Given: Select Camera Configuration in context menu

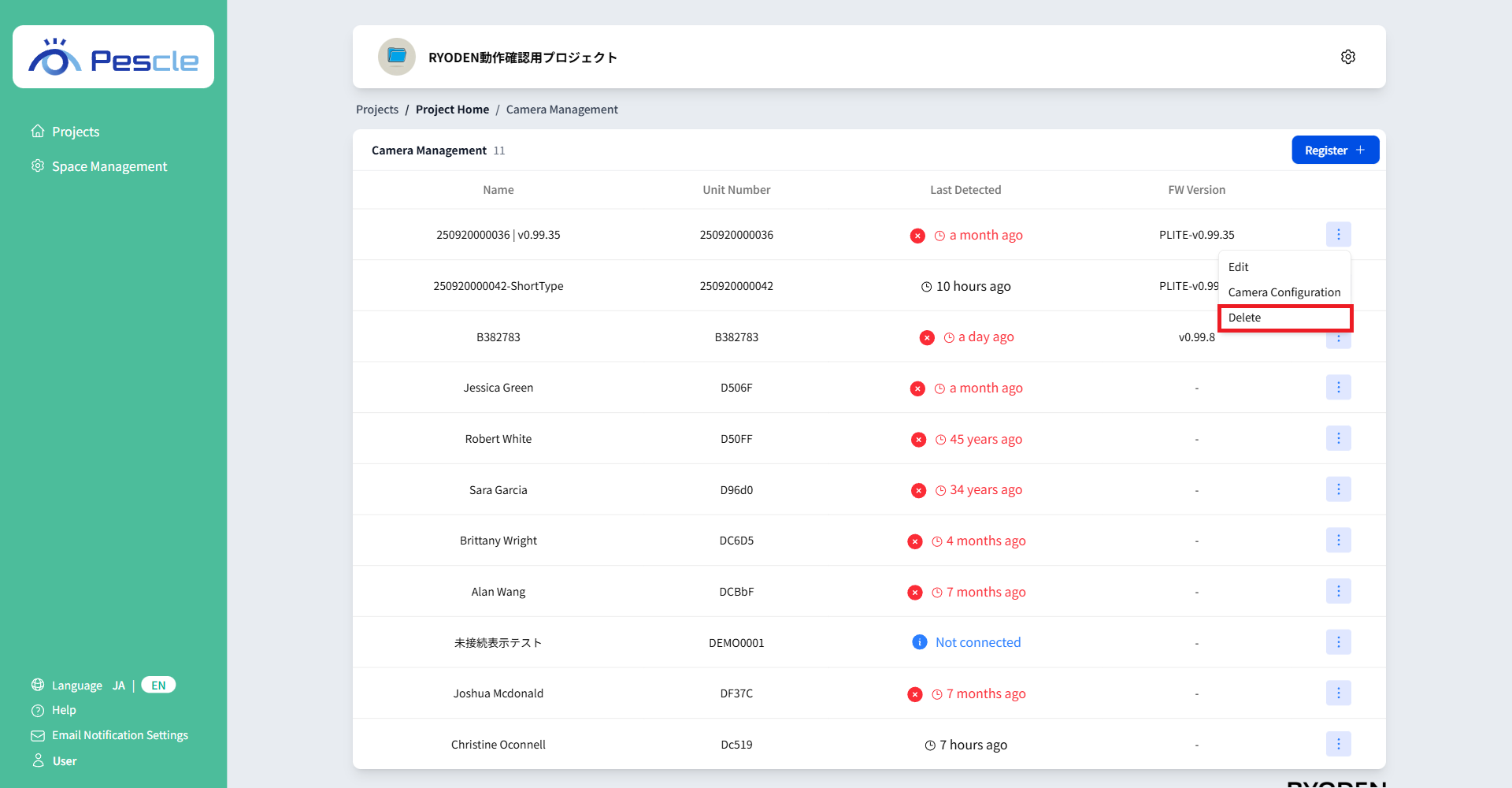Looking at the screenshot, I should pyautogui.click(x=1284, y=292).
